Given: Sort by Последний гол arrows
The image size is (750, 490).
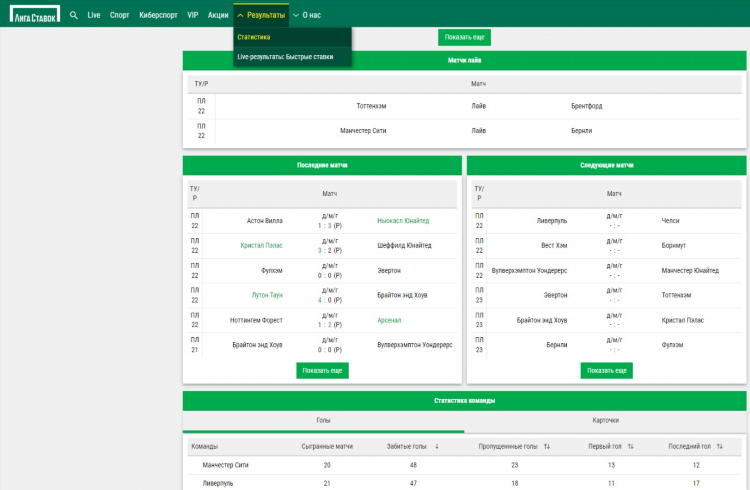Looking at the screenshot, I should pos(719,446).
